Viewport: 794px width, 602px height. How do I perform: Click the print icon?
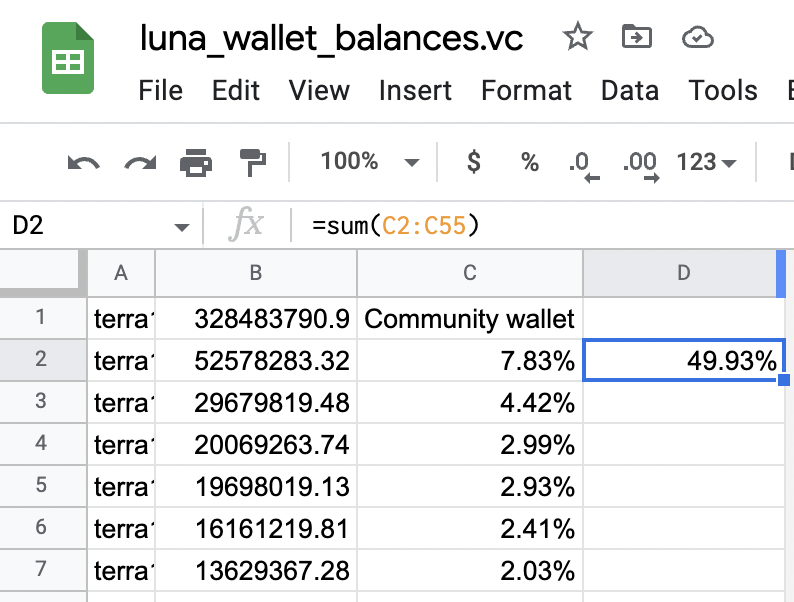point(196,163)
